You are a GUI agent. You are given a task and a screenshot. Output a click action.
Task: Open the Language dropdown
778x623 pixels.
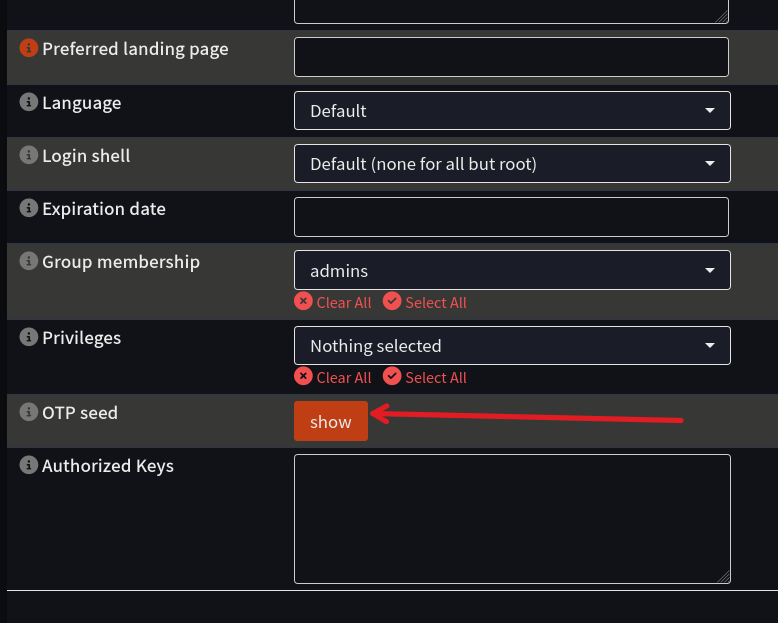click(x=512, y=111)
